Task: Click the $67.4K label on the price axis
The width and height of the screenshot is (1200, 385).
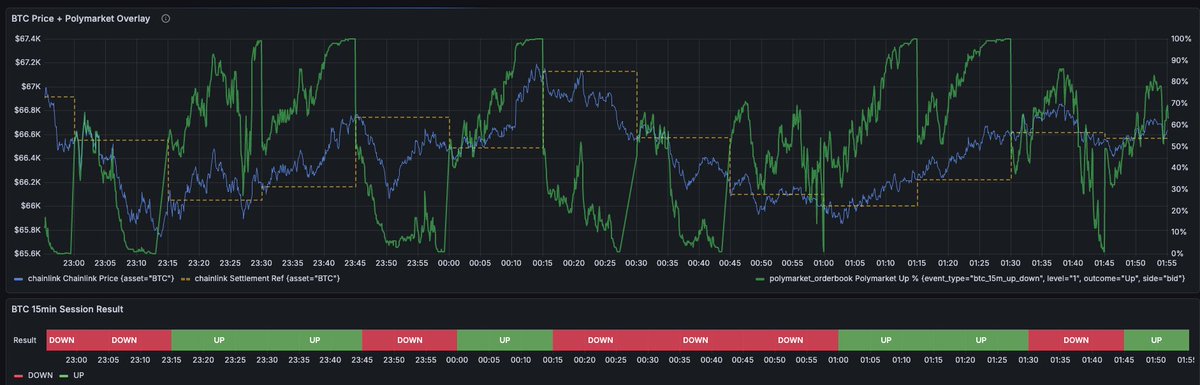Action: click(27, 39)
